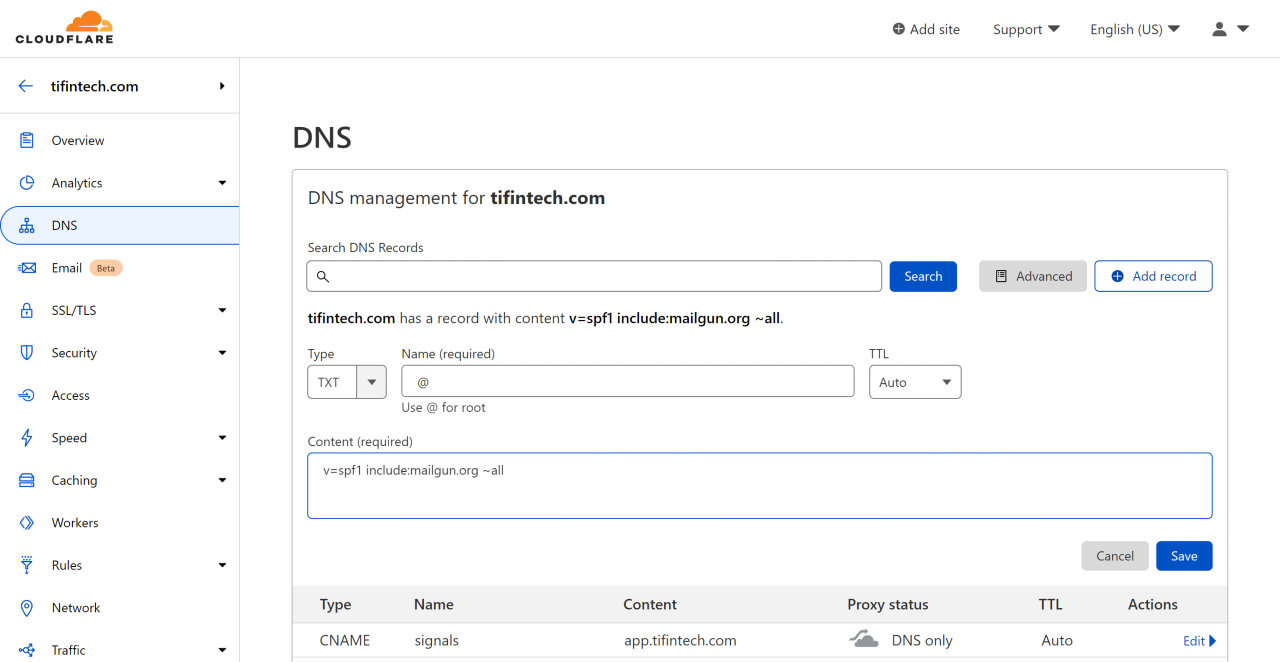This screenshot has width=1280, height=662.
Task: Click the Network location pin icon
Action: pyautogui.click(x=27, y=608)
